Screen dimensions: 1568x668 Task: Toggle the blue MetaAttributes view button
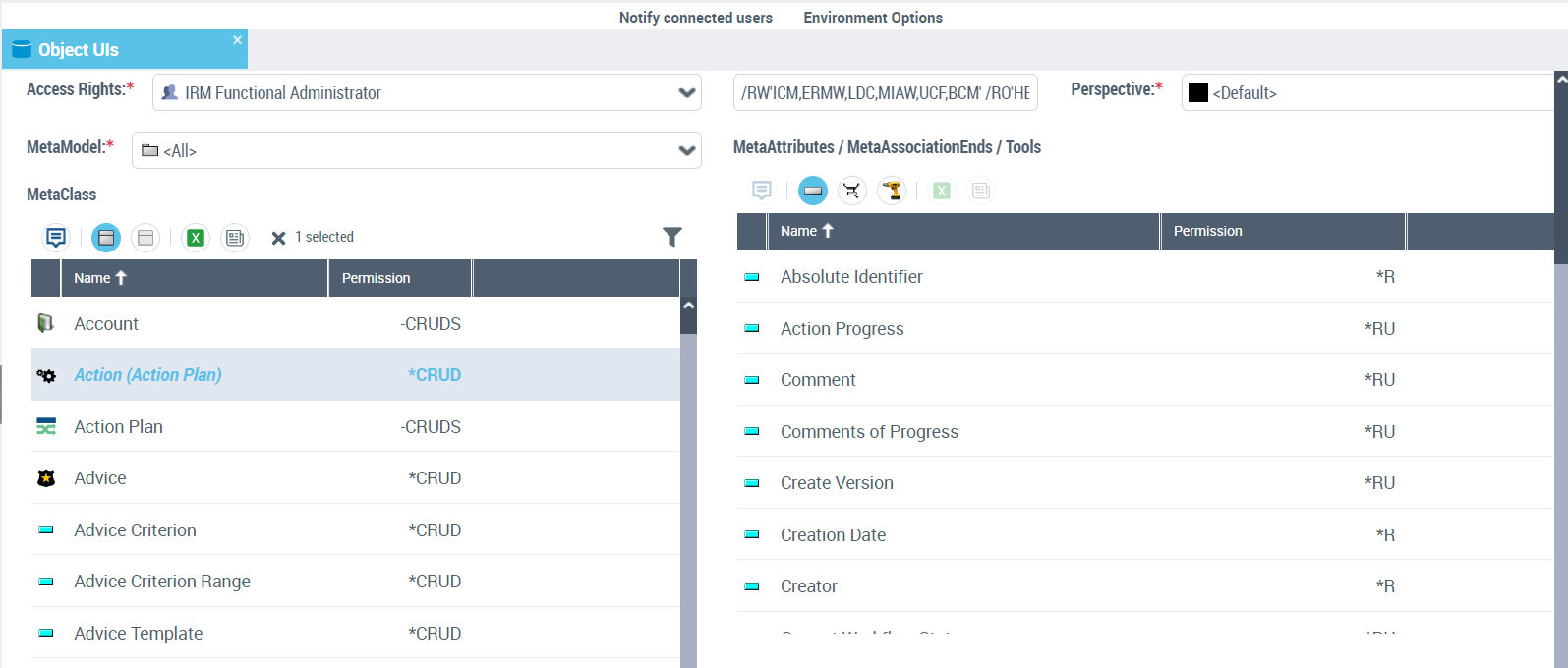pos(812,191)
